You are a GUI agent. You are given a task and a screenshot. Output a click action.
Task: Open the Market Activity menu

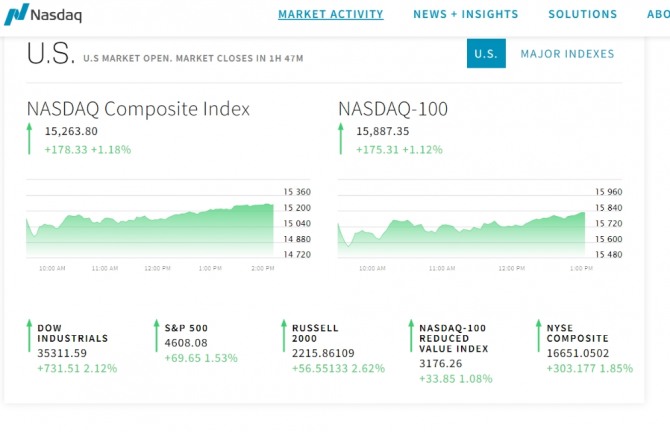330,15
